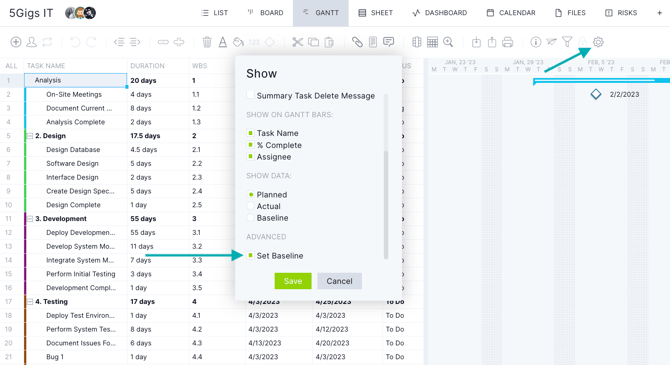Uncheck the % Complete checkbox
This screenshot has height=365, width=670.
point(250,145)
